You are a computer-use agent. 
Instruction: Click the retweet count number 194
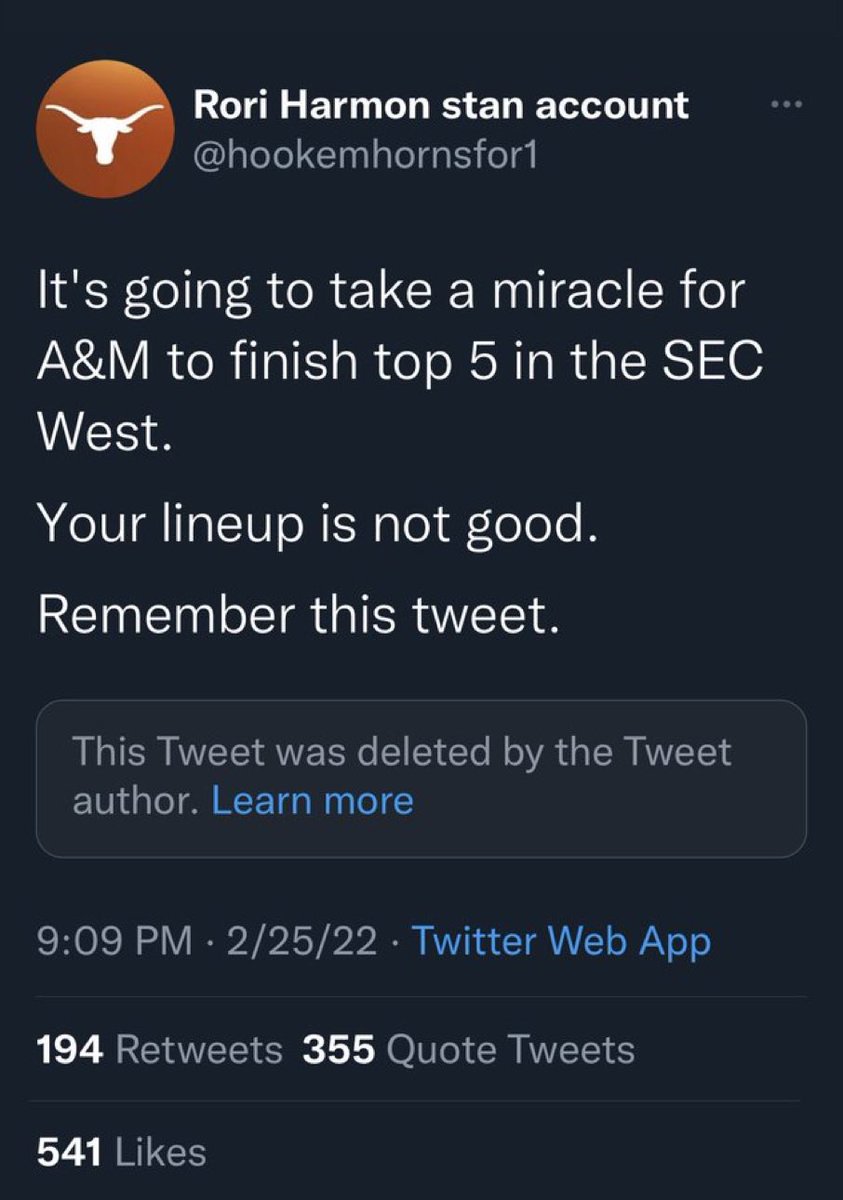click(x=71, y=1050)
